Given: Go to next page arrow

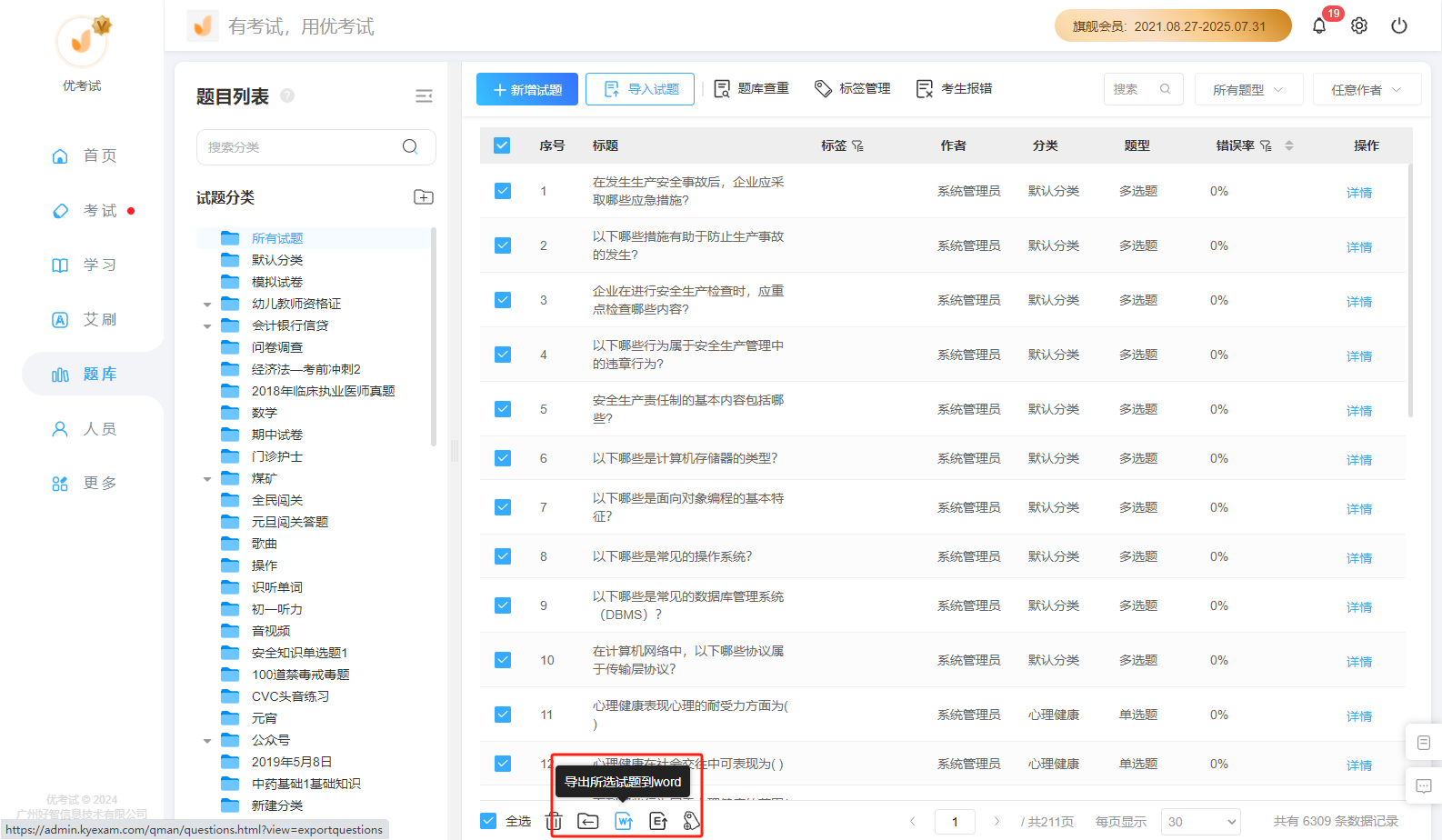Looking at the screenshot, I should pos(996,821).
